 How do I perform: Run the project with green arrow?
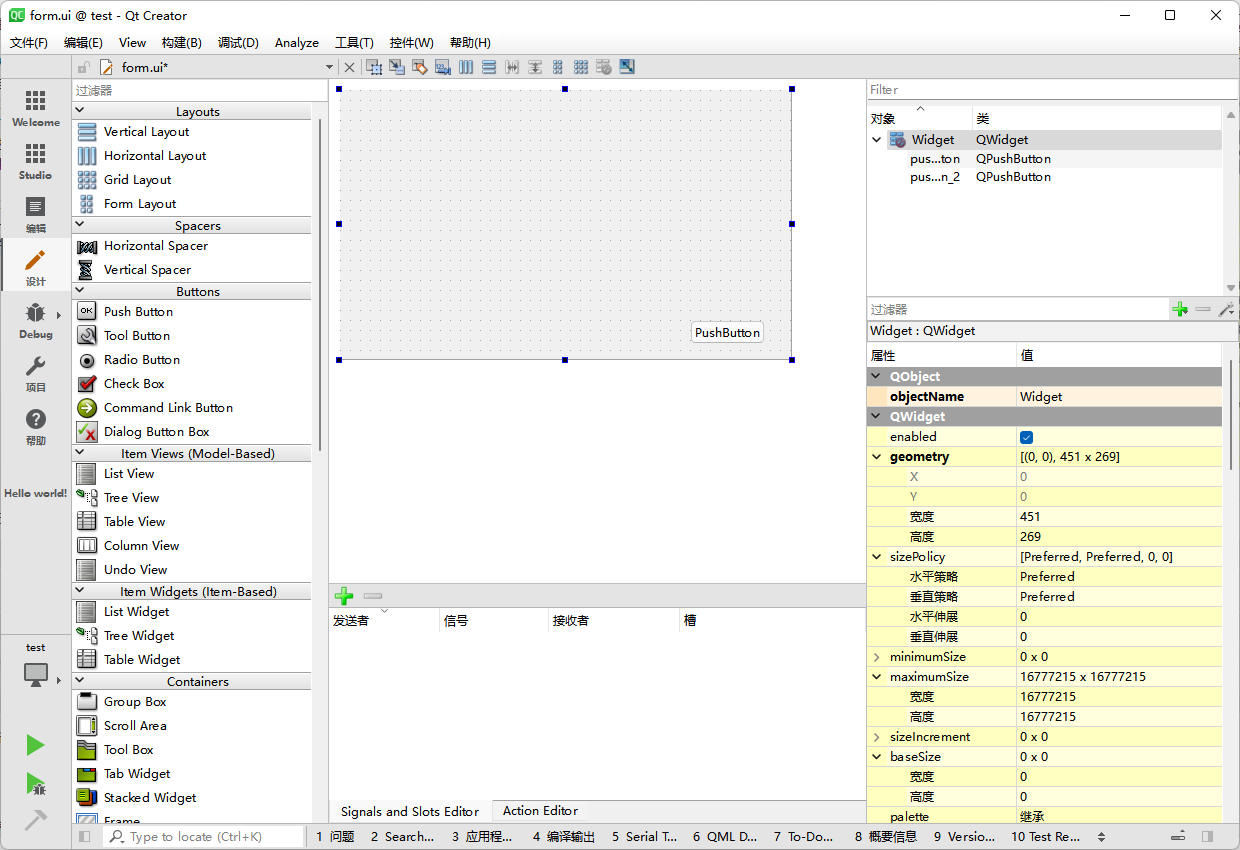pyautogui.click(x=36, y=745)
